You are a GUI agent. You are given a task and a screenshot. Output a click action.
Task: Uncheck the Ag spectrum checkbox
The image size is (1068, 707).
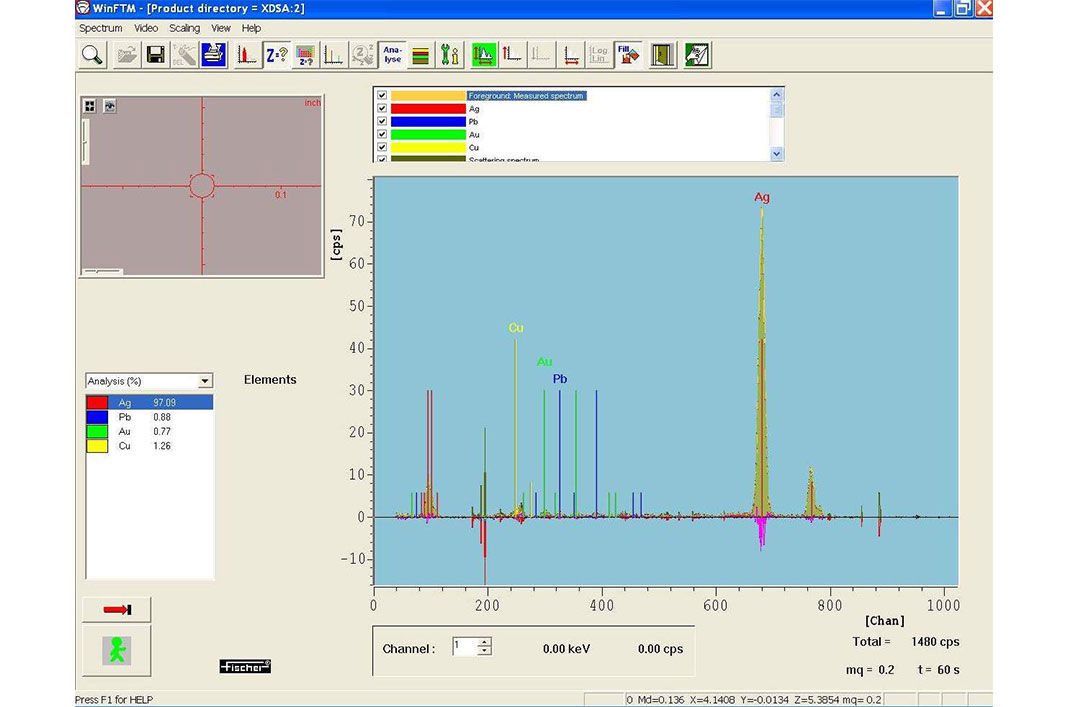pyautogui.click(x=382, y=107)
